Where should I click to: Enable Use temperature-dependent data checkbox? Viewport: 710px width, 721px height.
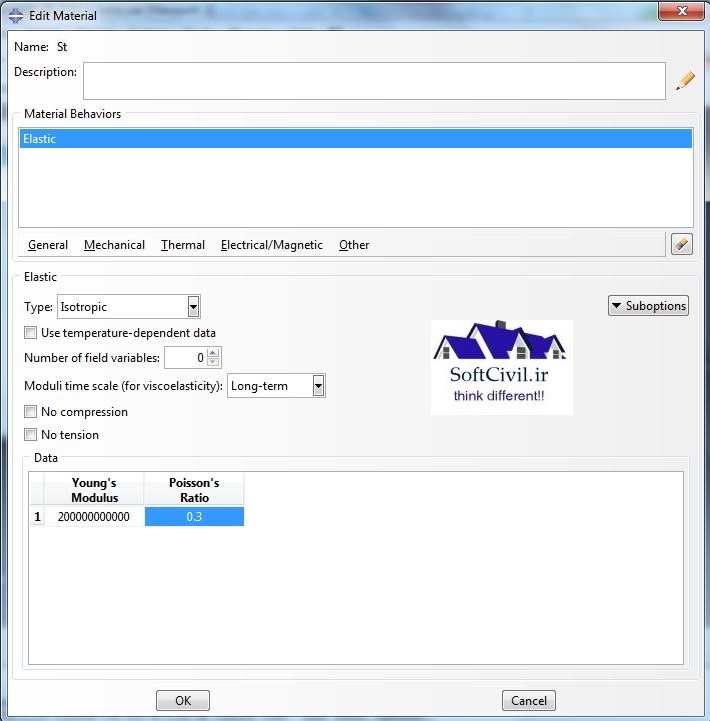30,332
